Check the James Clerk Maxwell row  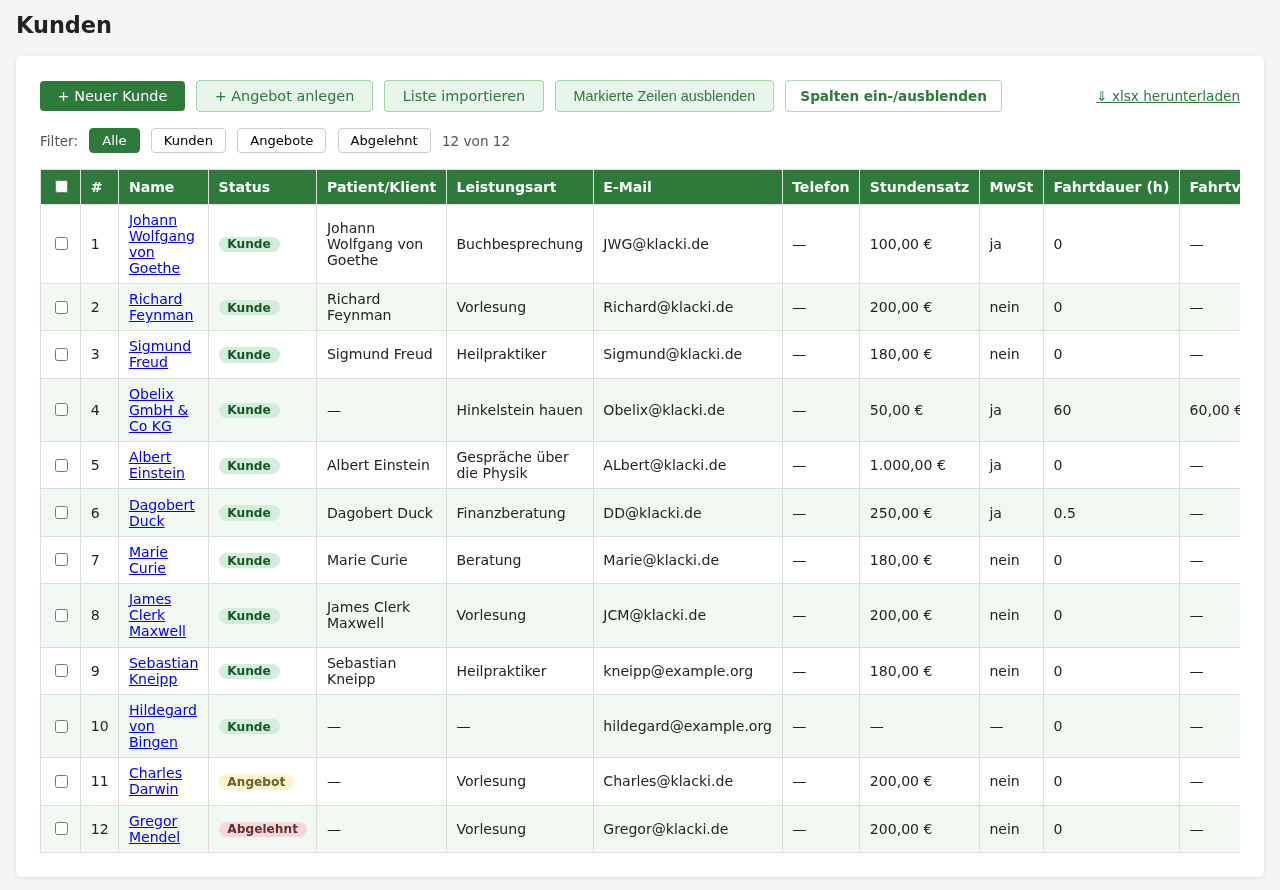coord(61,615)
